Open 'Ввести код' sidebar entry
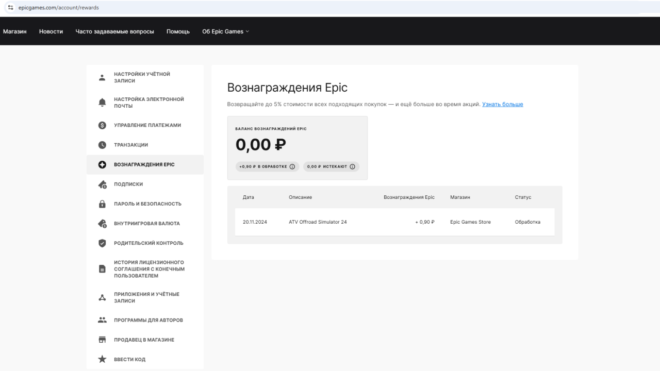The image size is (660, 371). pos(145,359)
